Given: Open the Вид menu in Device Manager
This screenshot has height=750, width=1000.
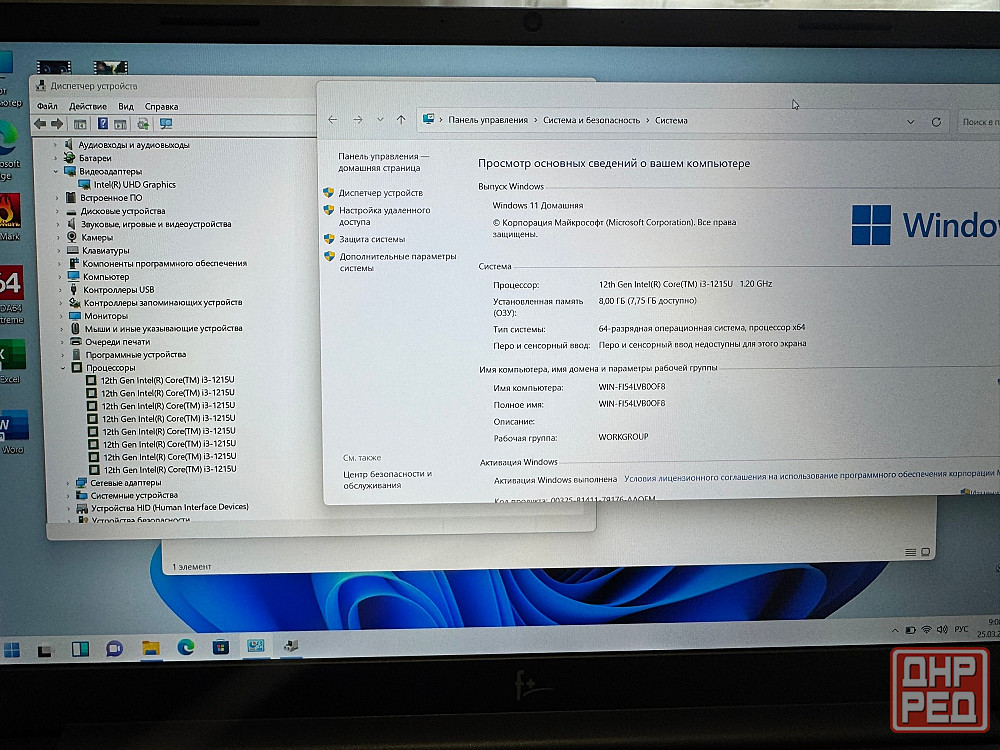Looking at the screenshot, I should pyautogui.click(x=126, y=106).
